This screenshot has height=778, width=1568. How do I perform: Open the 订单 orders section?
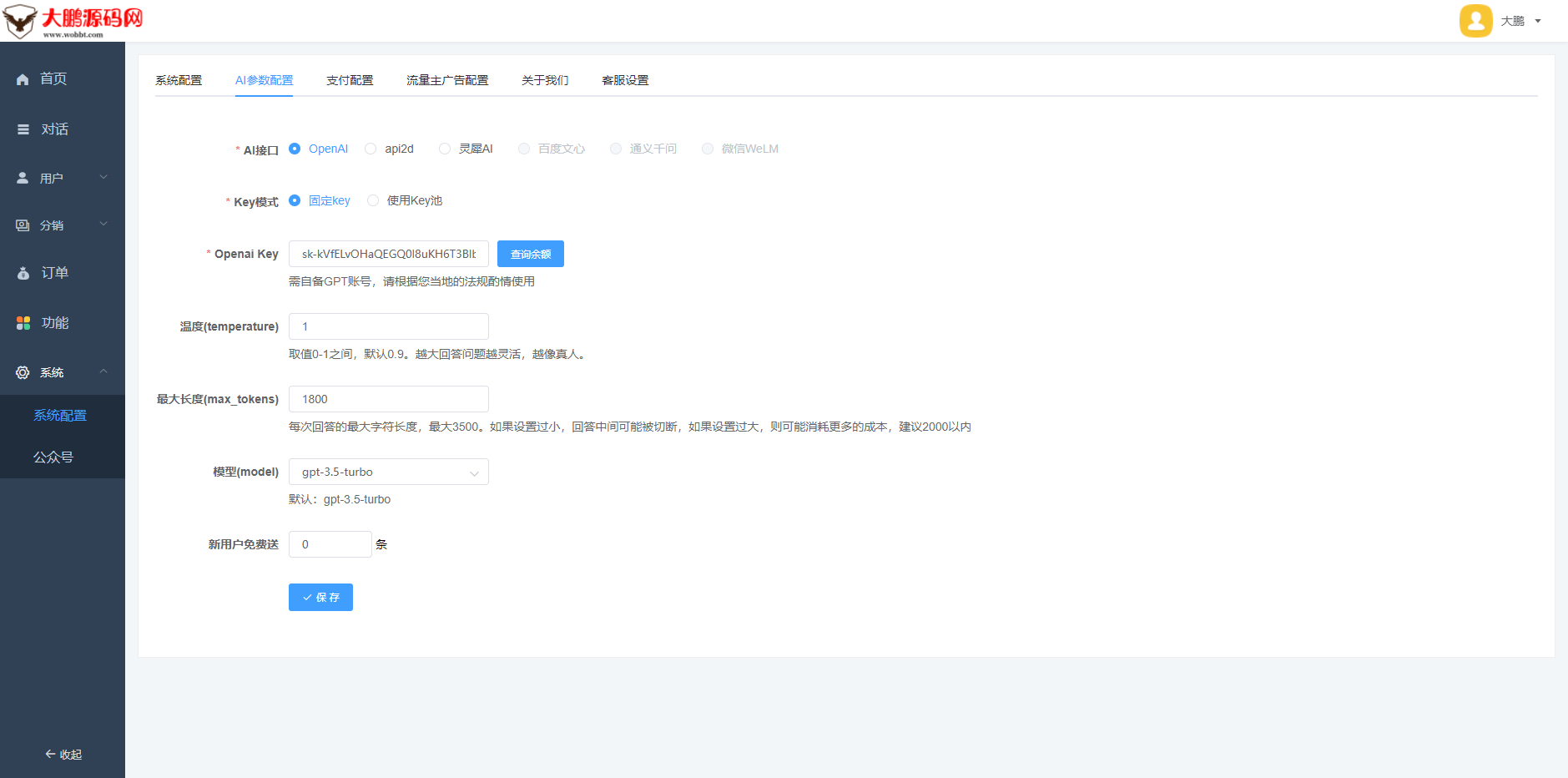tap(23, 272)
